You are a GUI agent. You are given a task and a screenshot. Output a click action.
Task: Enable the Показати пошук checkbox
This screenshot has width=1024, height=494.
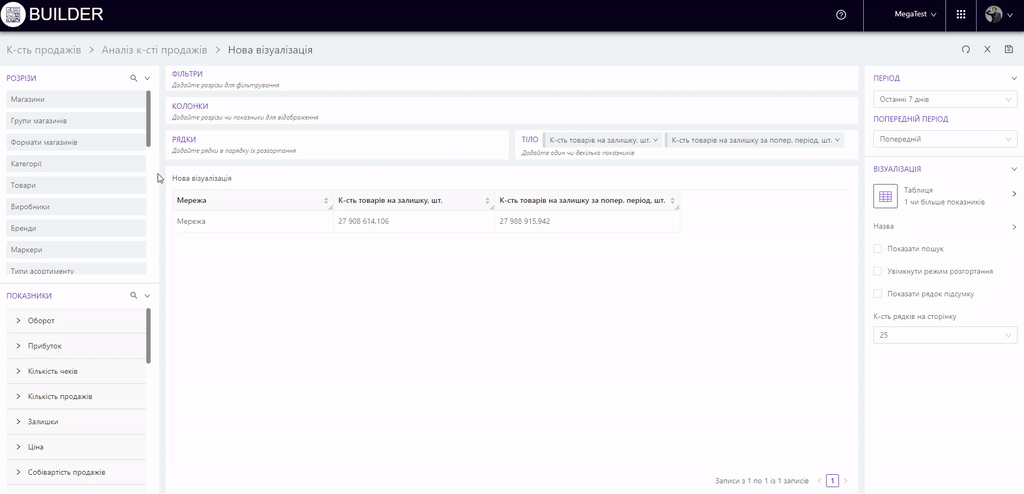(x=878, y=249)
